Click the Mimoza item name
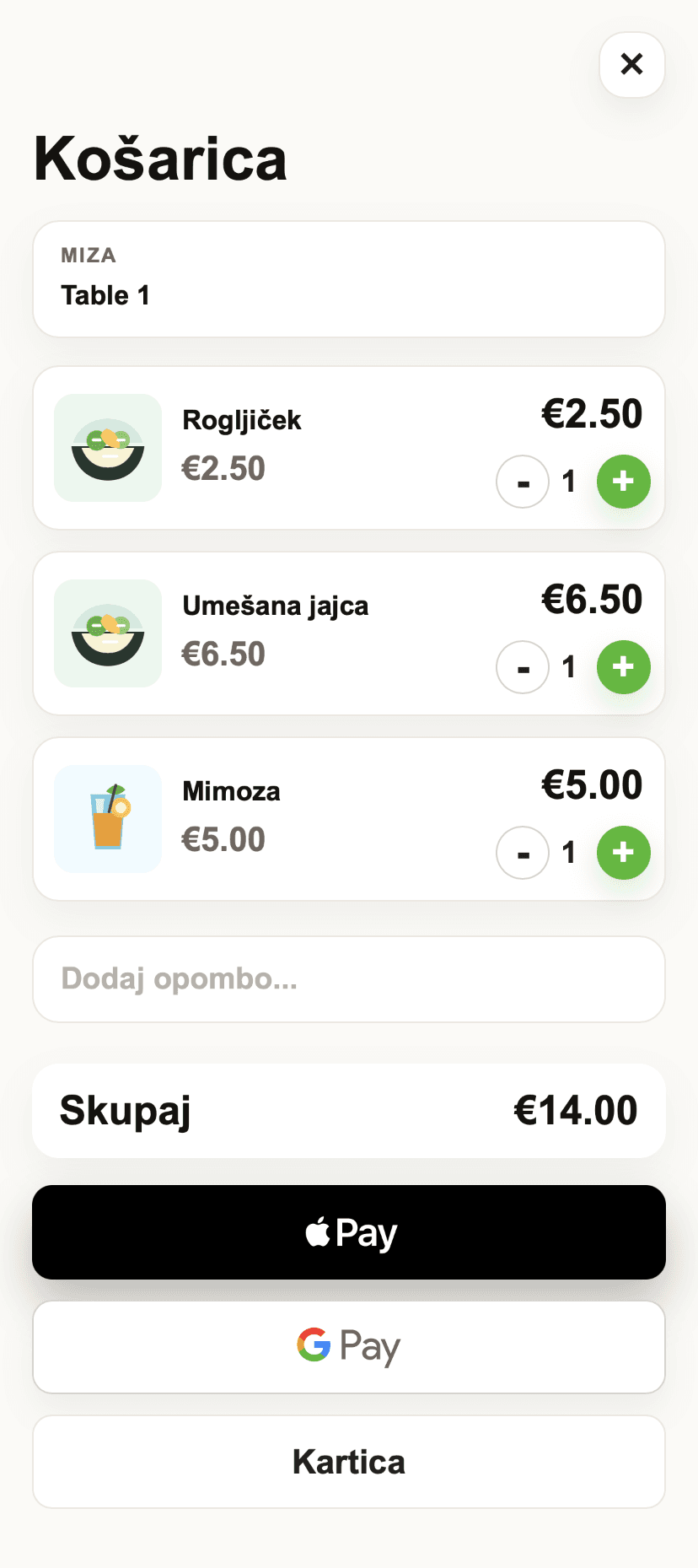Screen dimensions: 698x1568 pyautogui.click(x=231, y=791)
